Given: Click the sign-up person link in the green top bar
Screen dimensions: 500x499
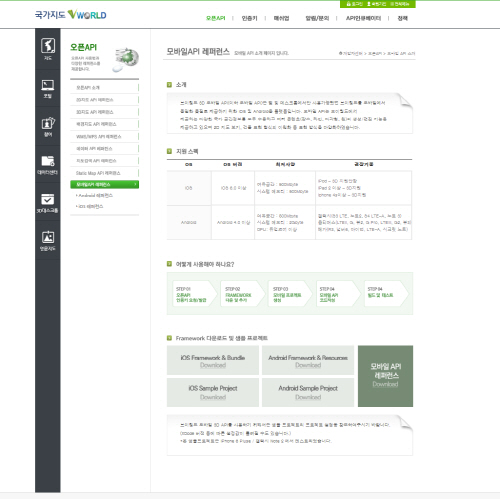Looking at the screenshot, I should (x=376, y=4).
